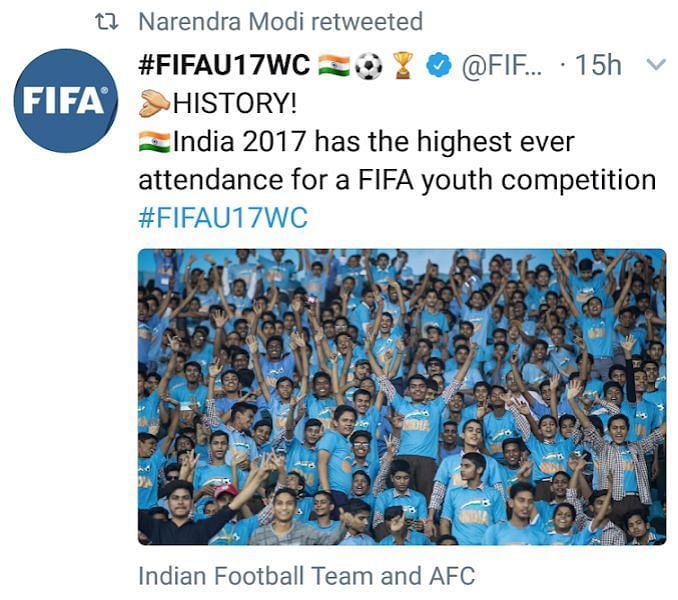
Task: Open the FIFA profile avatar
Action: coord(66,100)
